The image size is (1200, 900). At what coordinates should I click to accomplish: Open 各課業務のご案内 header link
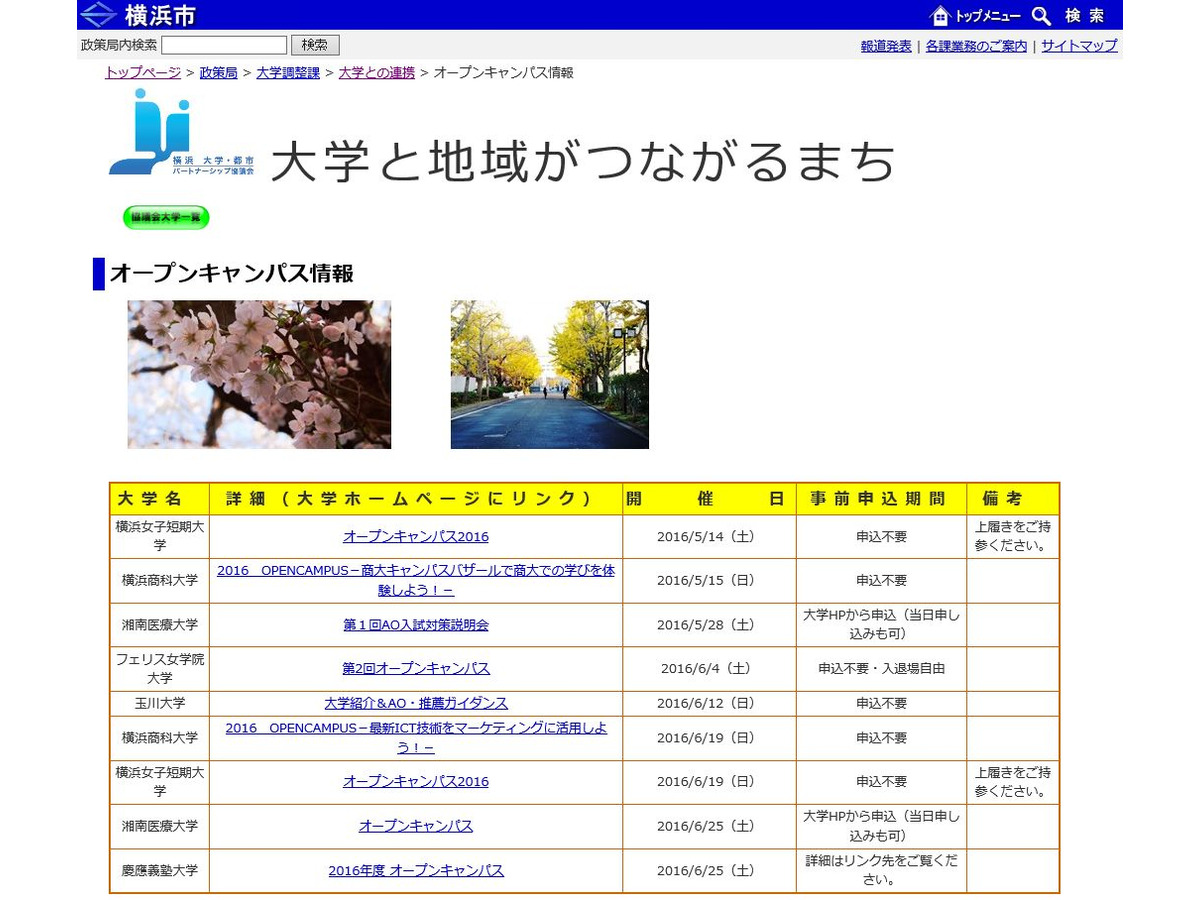[976, 46]
